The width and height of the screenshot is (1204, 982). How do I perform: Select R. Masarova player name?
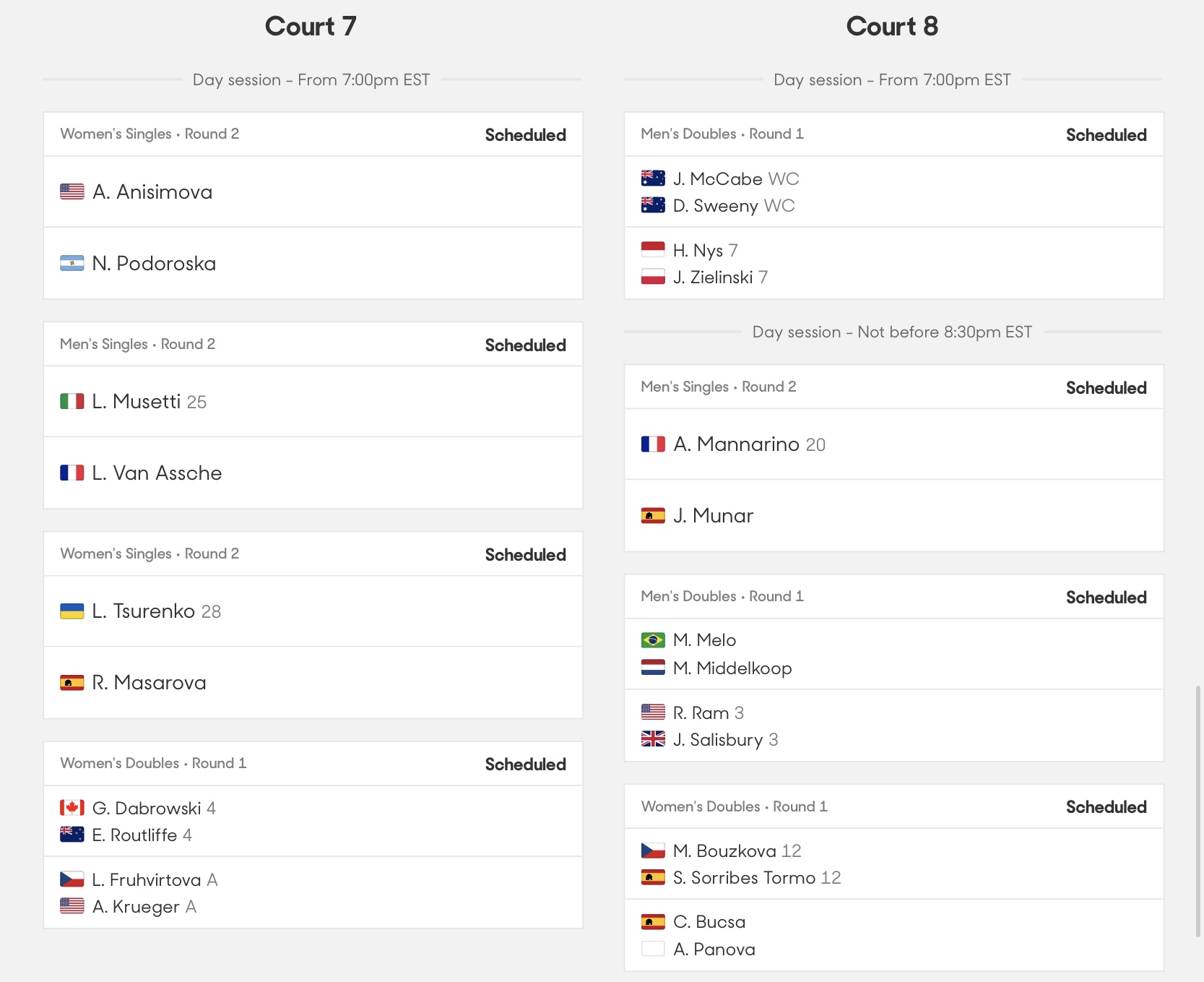tap(149, 682)
